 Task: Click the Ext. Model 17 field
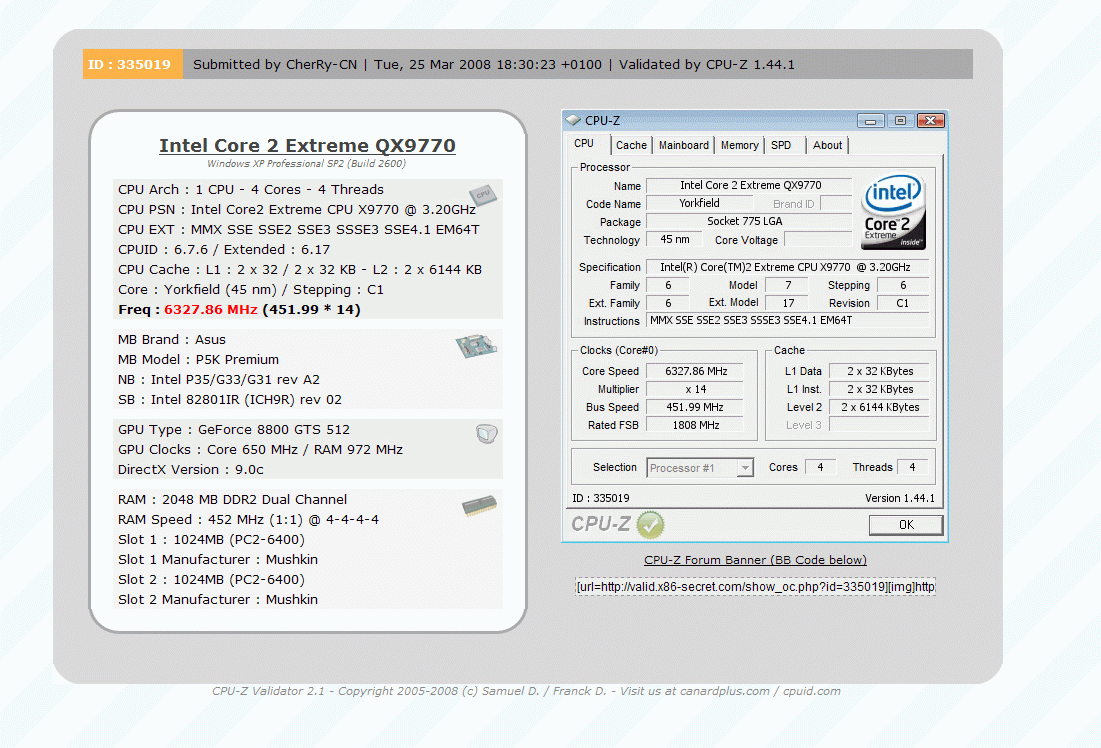(x=789, y=303)
